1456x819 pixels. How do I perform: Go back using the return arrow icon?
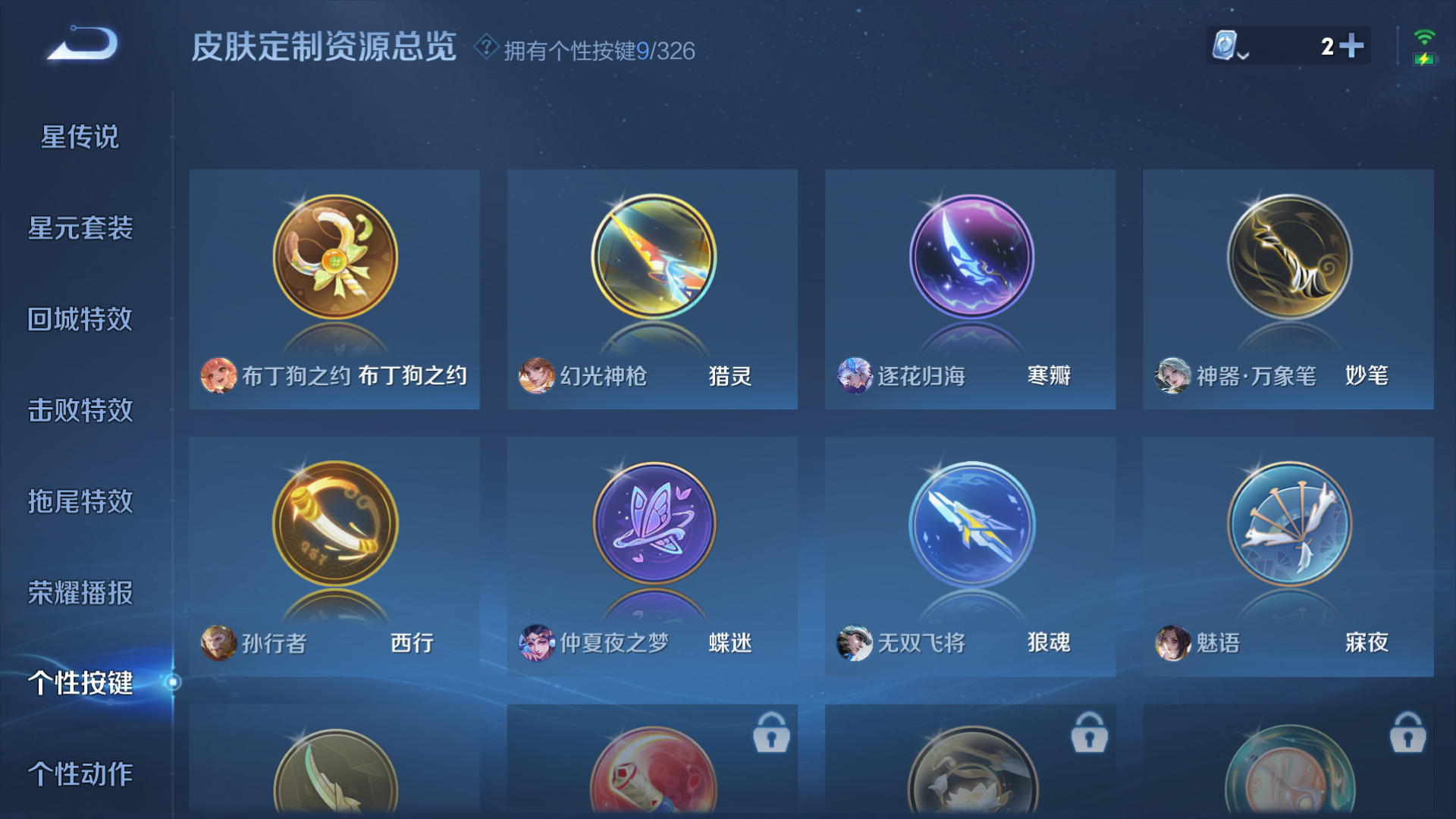click(83, 43)
